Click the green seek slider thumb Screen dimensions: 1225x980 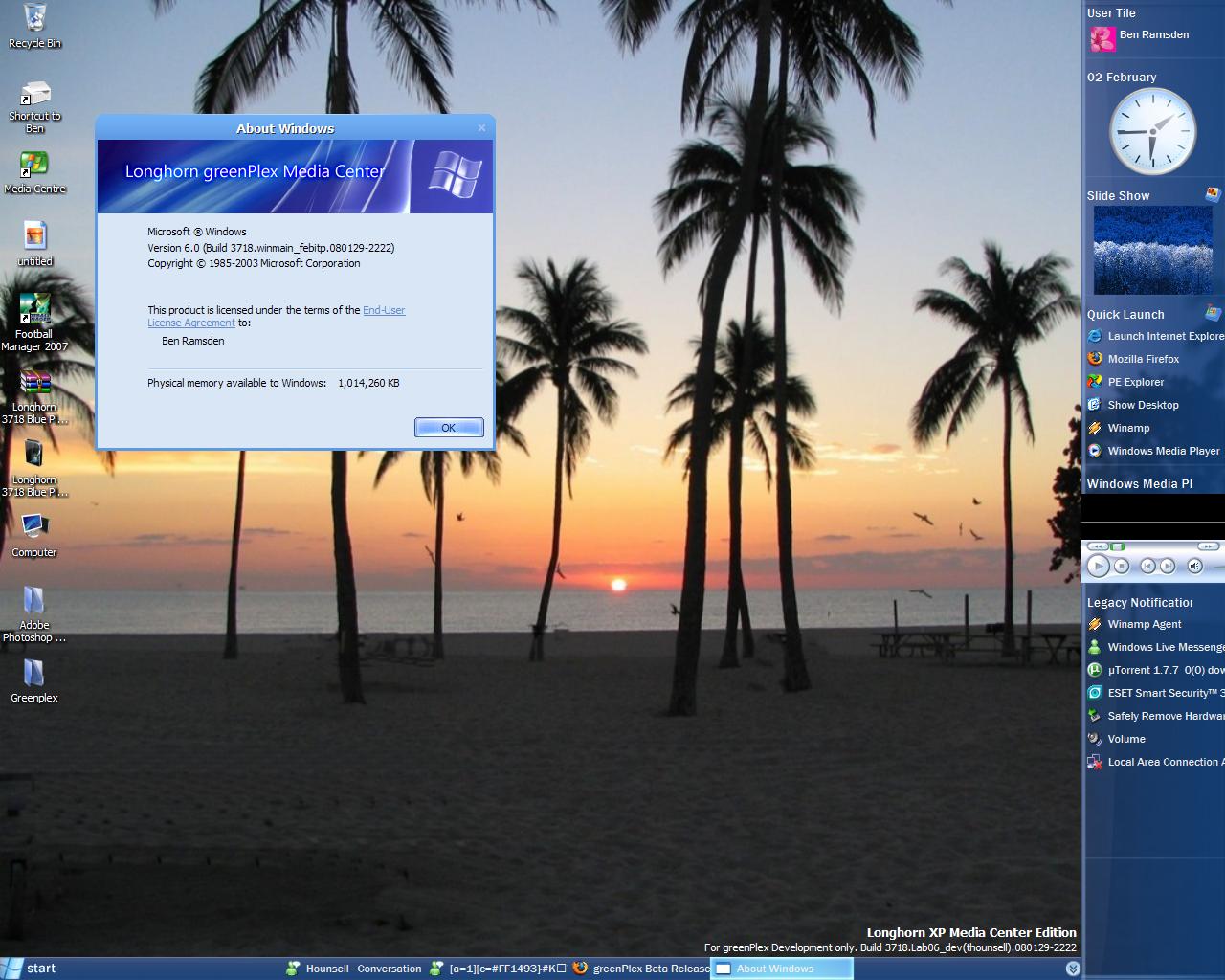[x=1117, y=546]
